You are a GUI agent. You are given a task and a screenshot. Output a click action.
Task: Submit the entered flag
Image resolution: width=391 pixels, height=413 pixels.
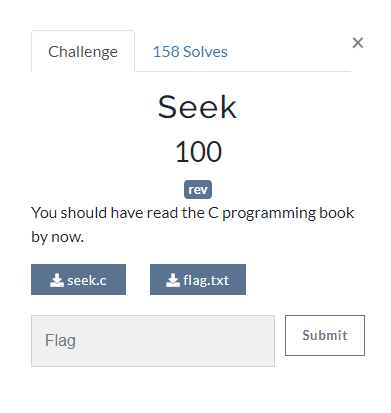tap(325, 335)
